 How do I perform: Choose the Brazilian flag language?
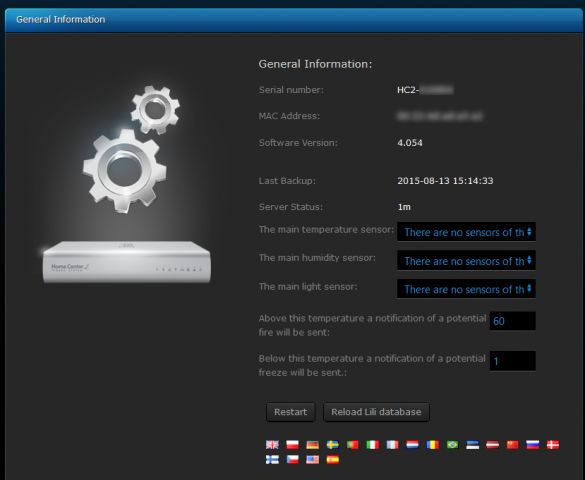pos(453,445)
